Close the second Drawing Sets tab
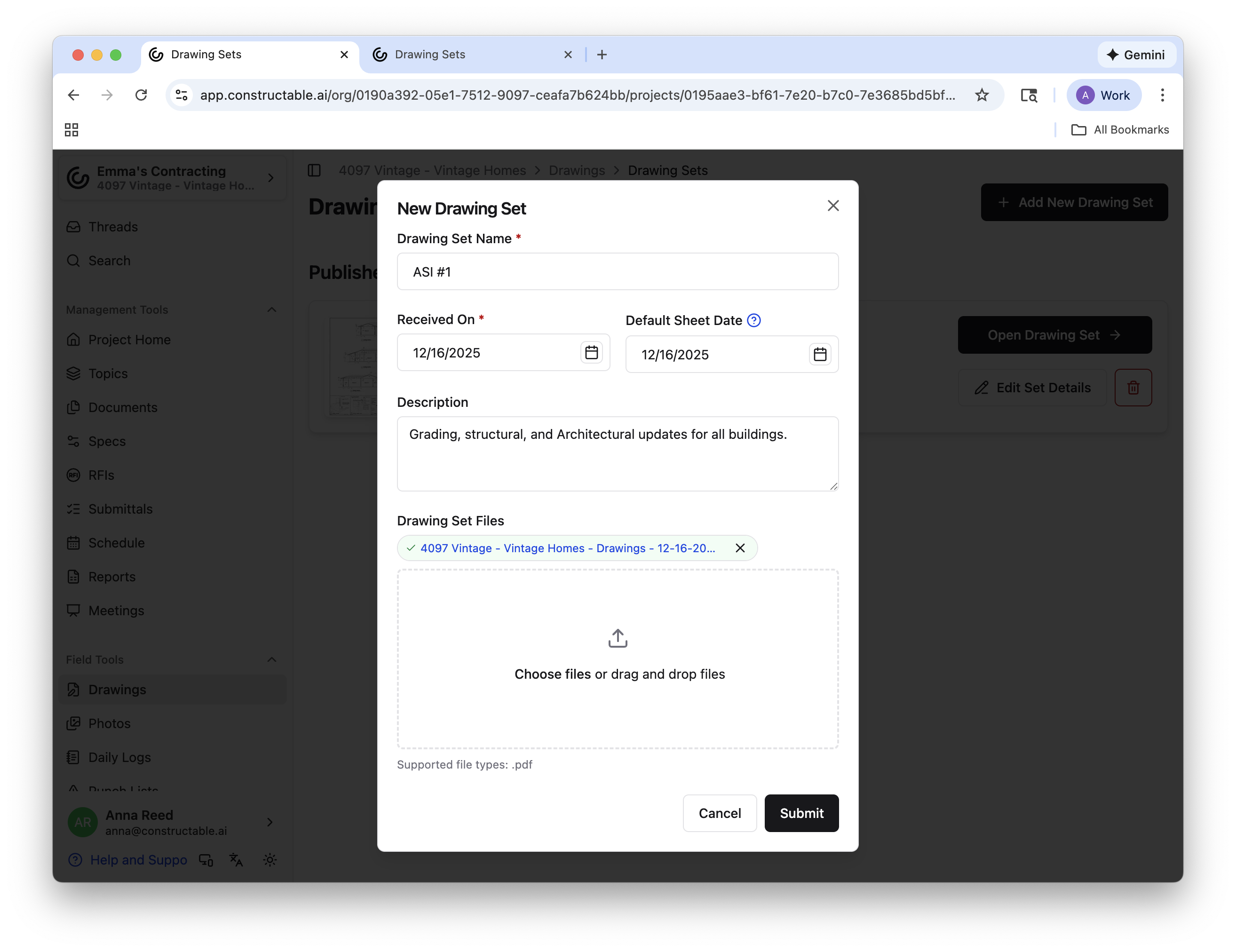Screen dimensions: 1236x952 coord(568,55)
